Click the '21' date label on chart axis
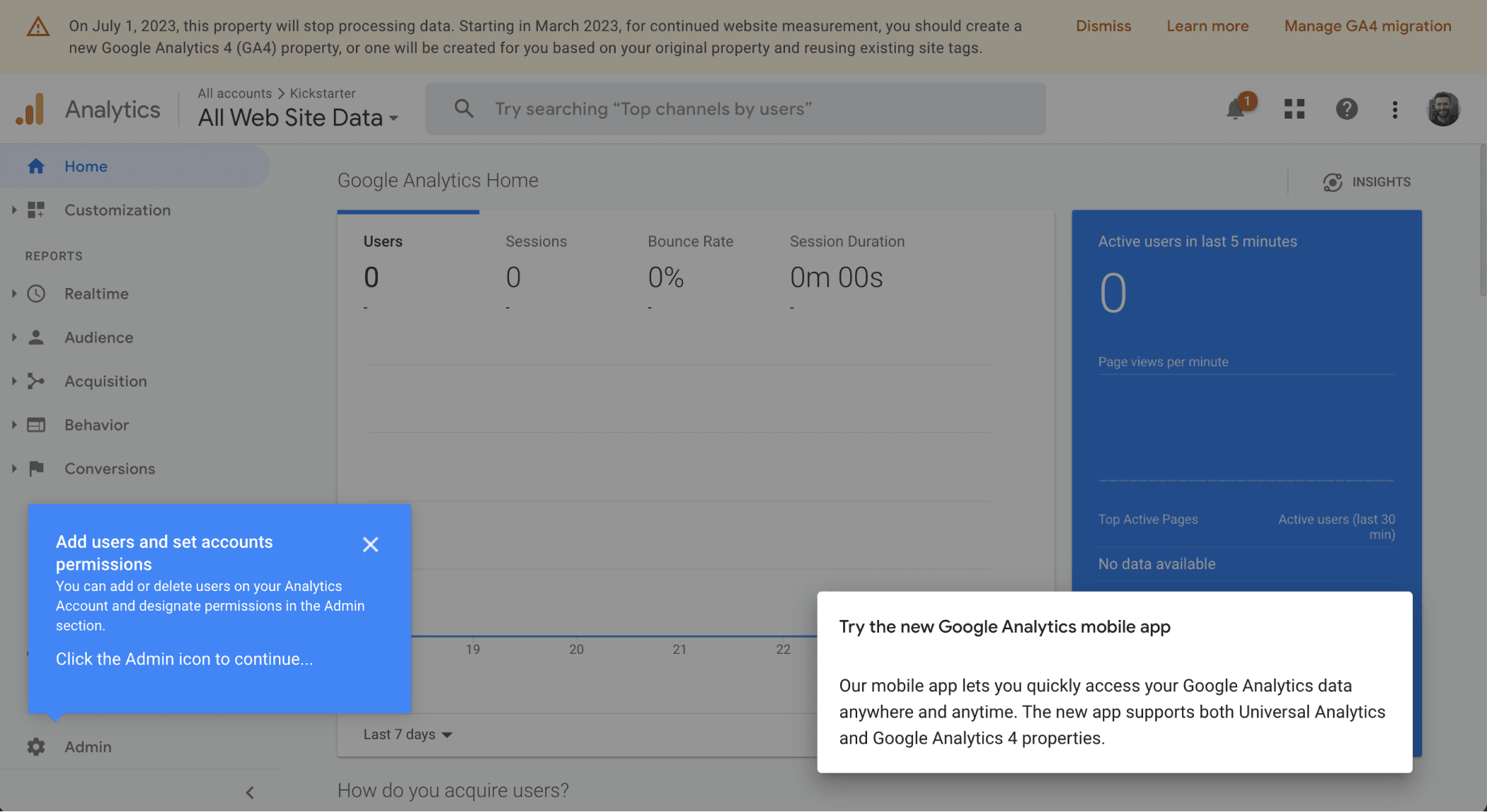Screen dimensions: 1487x812 (679, 649)
